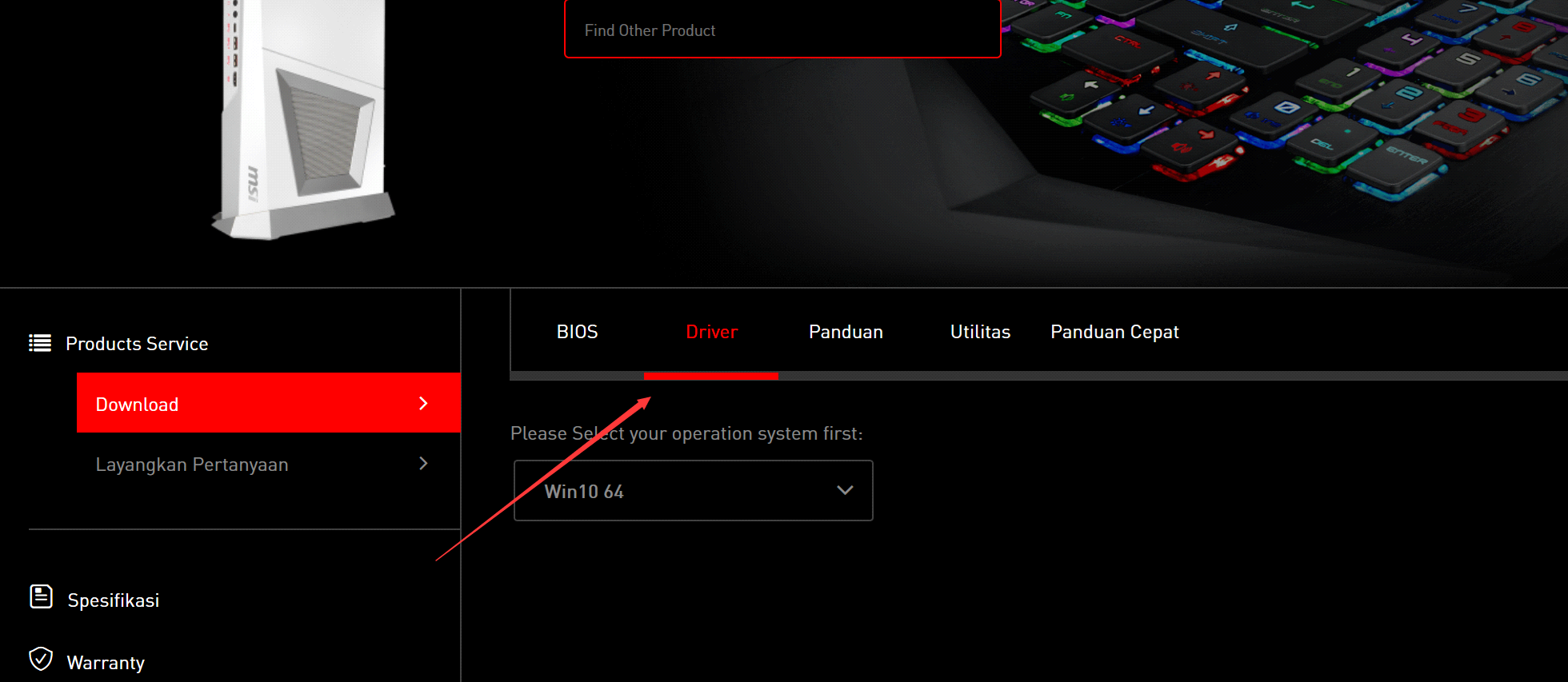The width and height of the screenshot is (1568, 682).
Task: Click the Find Other Product search field
Action: (x=782, y=30)
